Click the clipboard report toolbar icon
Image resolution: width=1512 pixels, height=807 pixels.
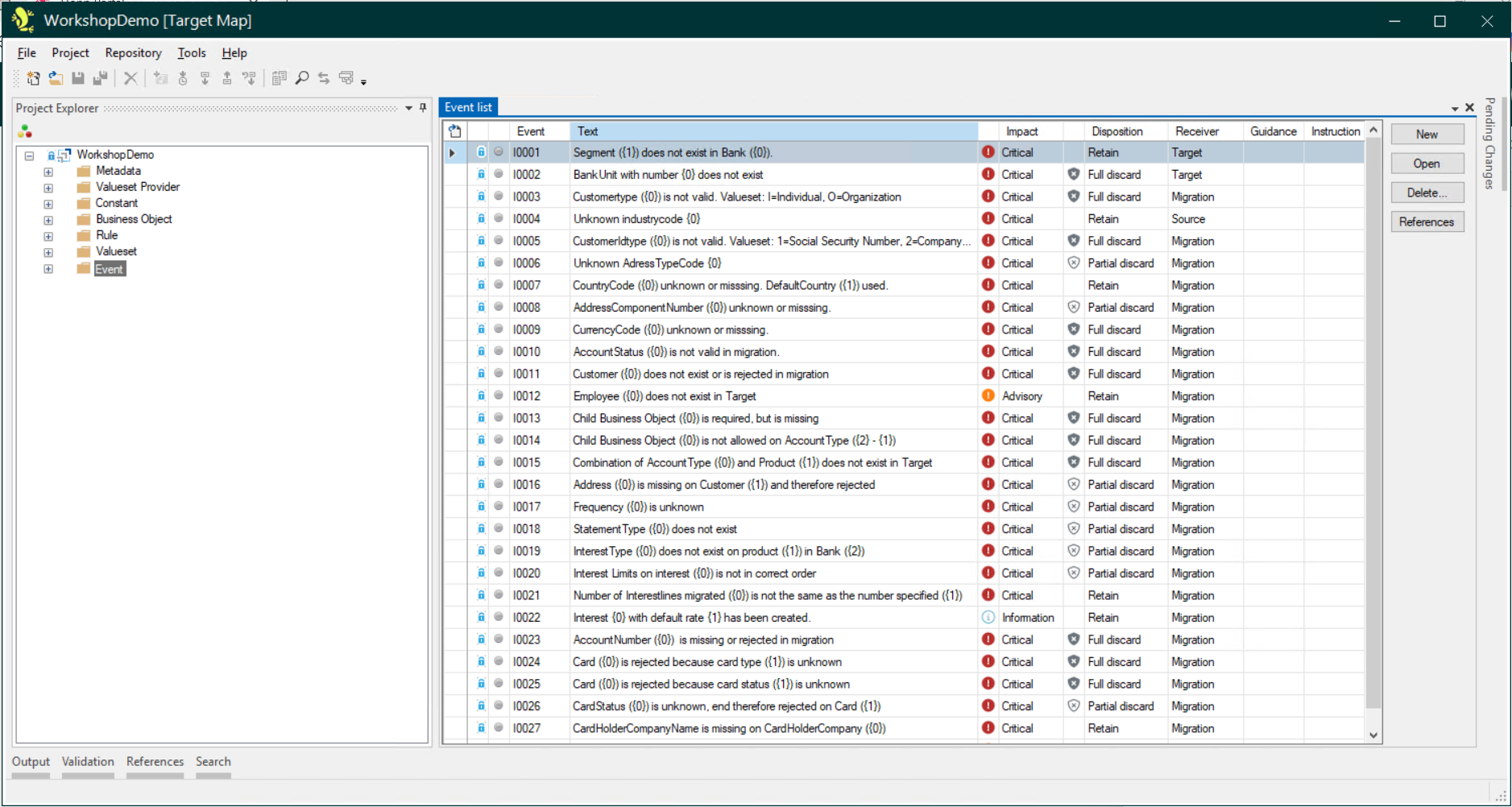279,78
